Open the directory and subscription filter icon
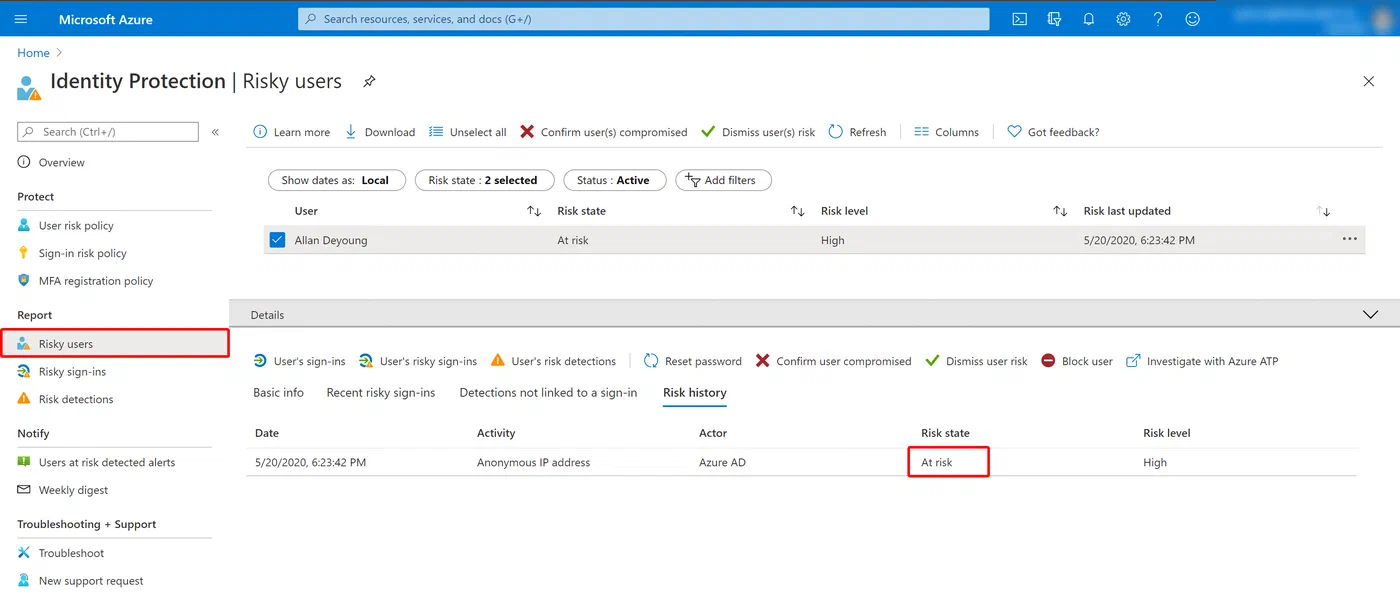 [1054, 19]
